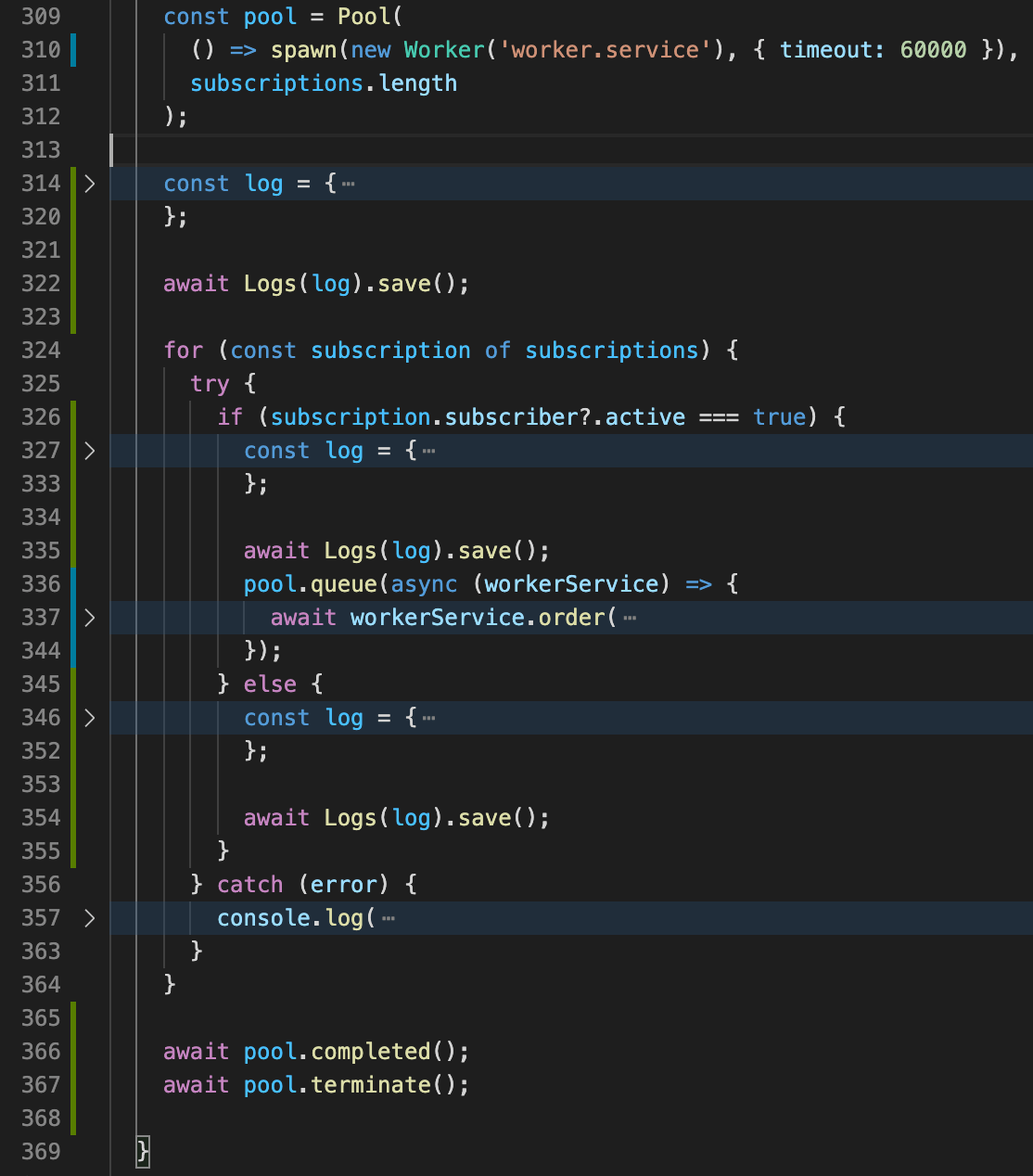Screen dimensions: 1033x1176
Task: Expand the collapsed const log on line 327
Action: [x=89, y=452]
